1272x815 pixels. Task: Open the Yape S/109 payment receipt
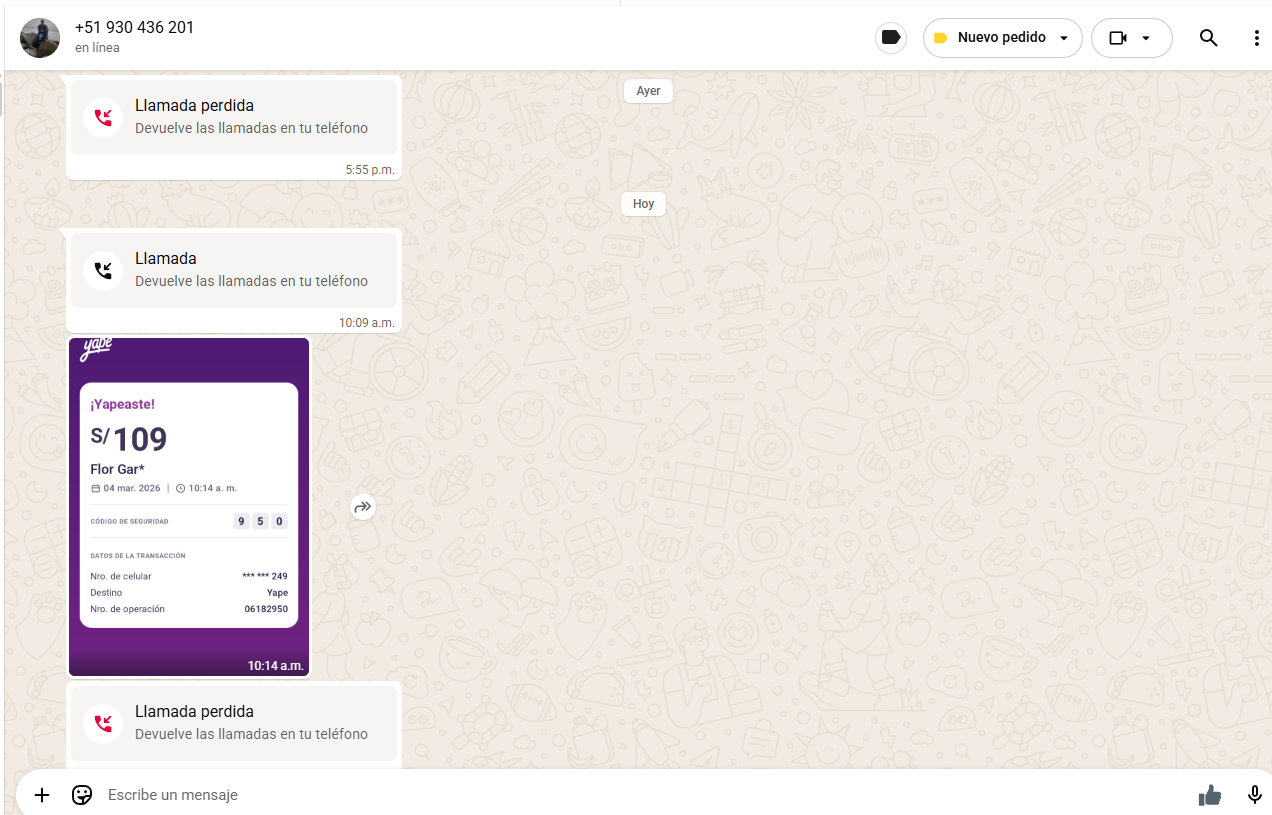click(189, 505)
